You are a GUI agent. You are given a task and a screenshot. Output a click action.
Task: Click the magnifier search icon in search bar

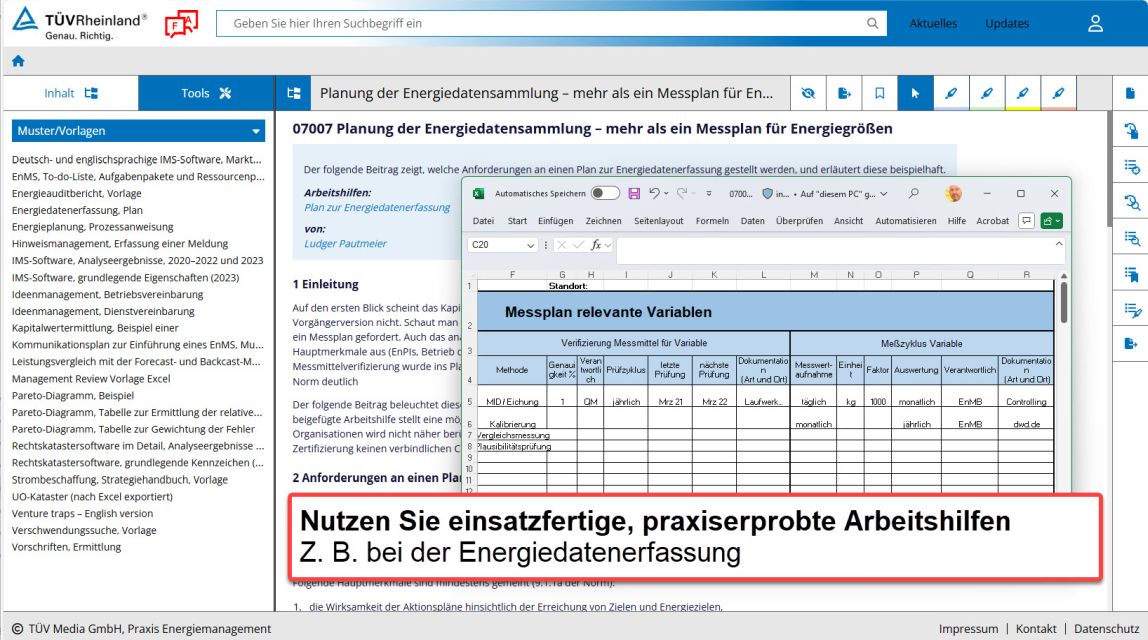pyautogui.click(x=872, y=24)
